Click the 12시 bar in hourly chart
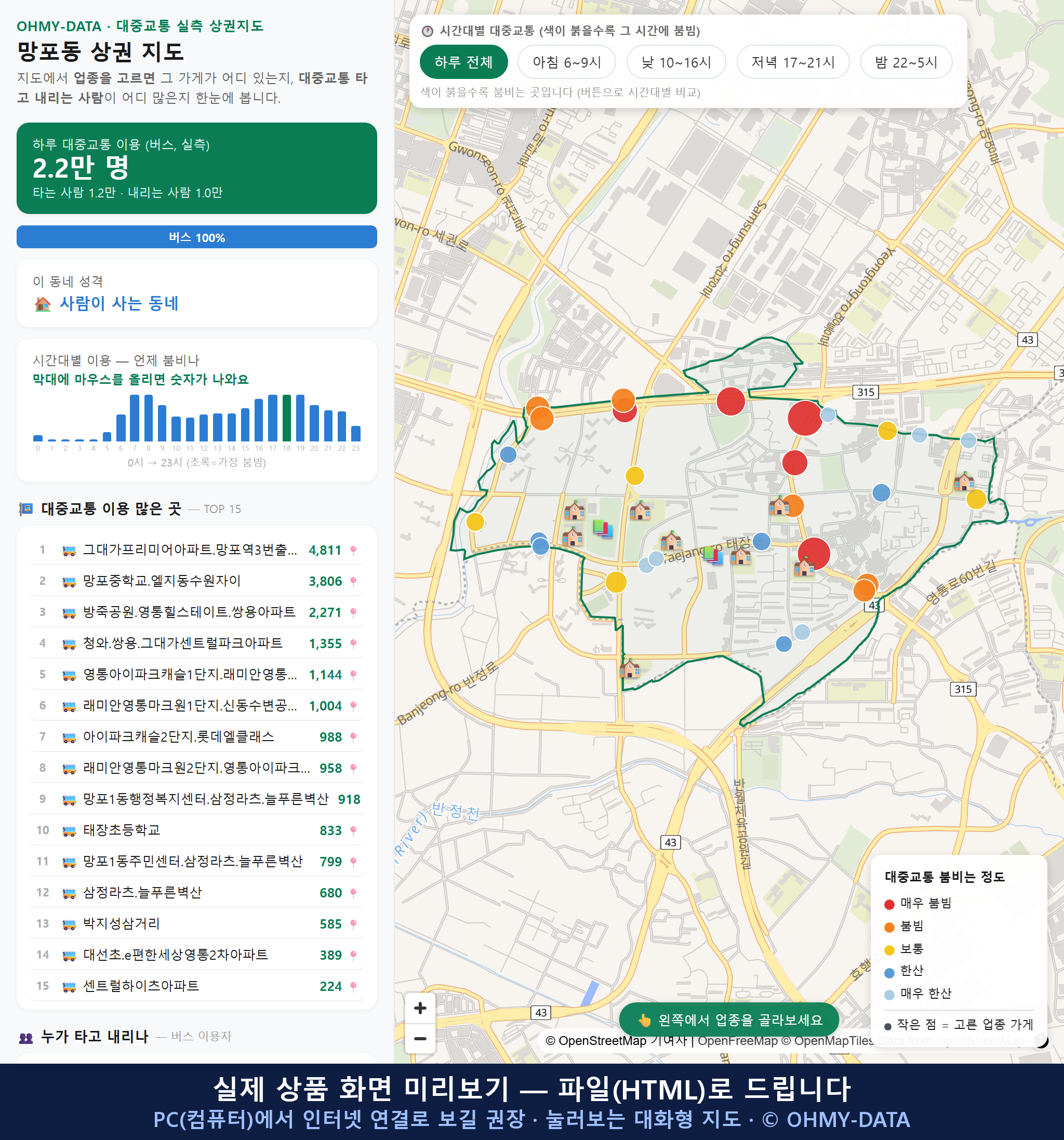The width and height of the screenshot is (1064, 1140). click(x=204, y=427)
